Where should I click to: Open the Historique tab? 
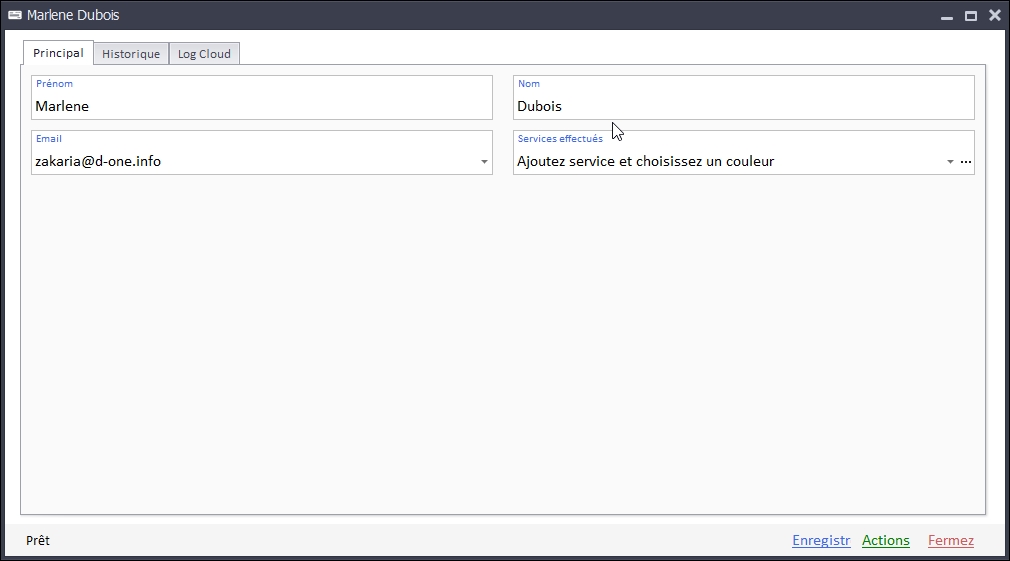click(x=131, y=54)
